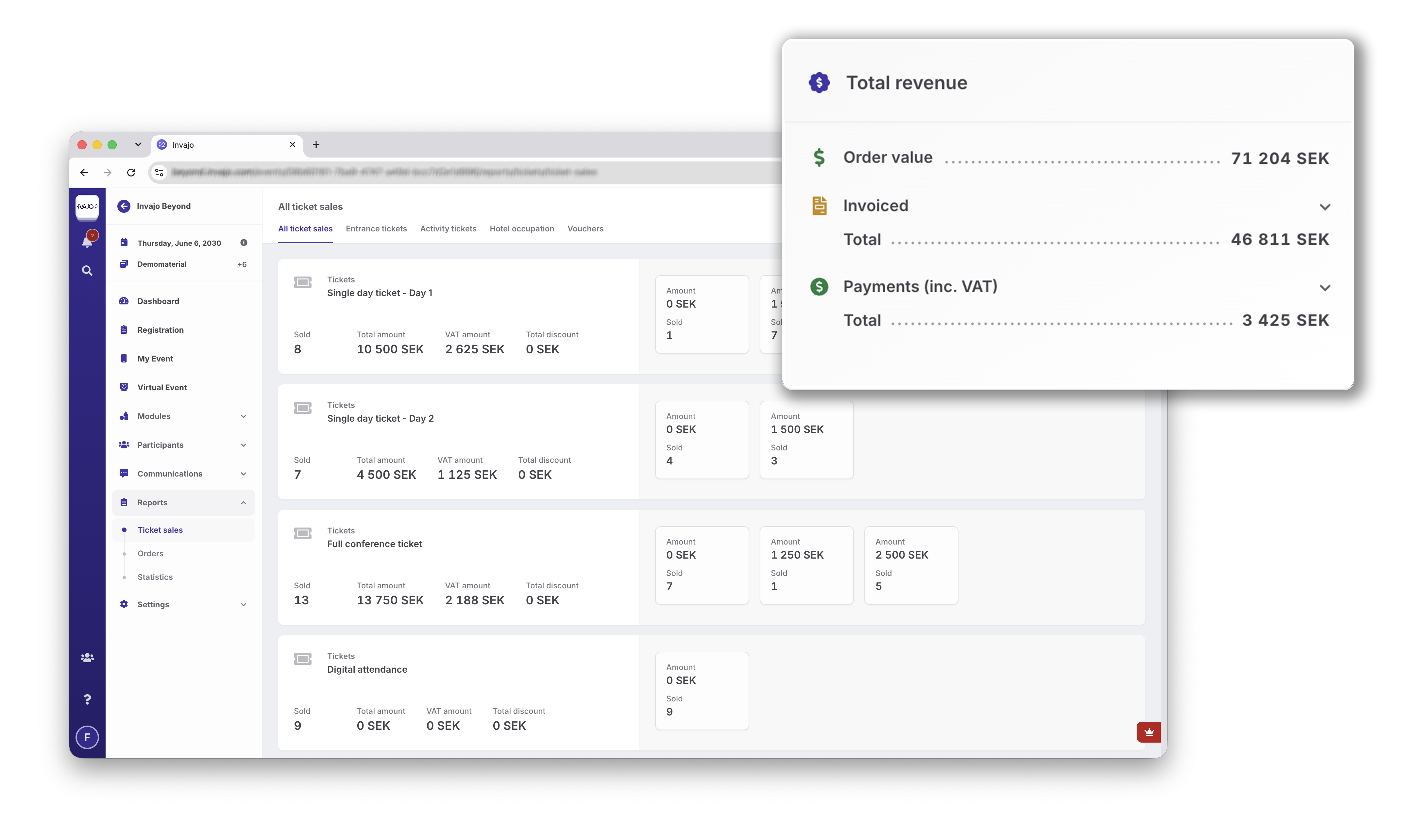Click the browser forward arrow
Viewport: 1406px width, 840px height.
click(108, 173)
